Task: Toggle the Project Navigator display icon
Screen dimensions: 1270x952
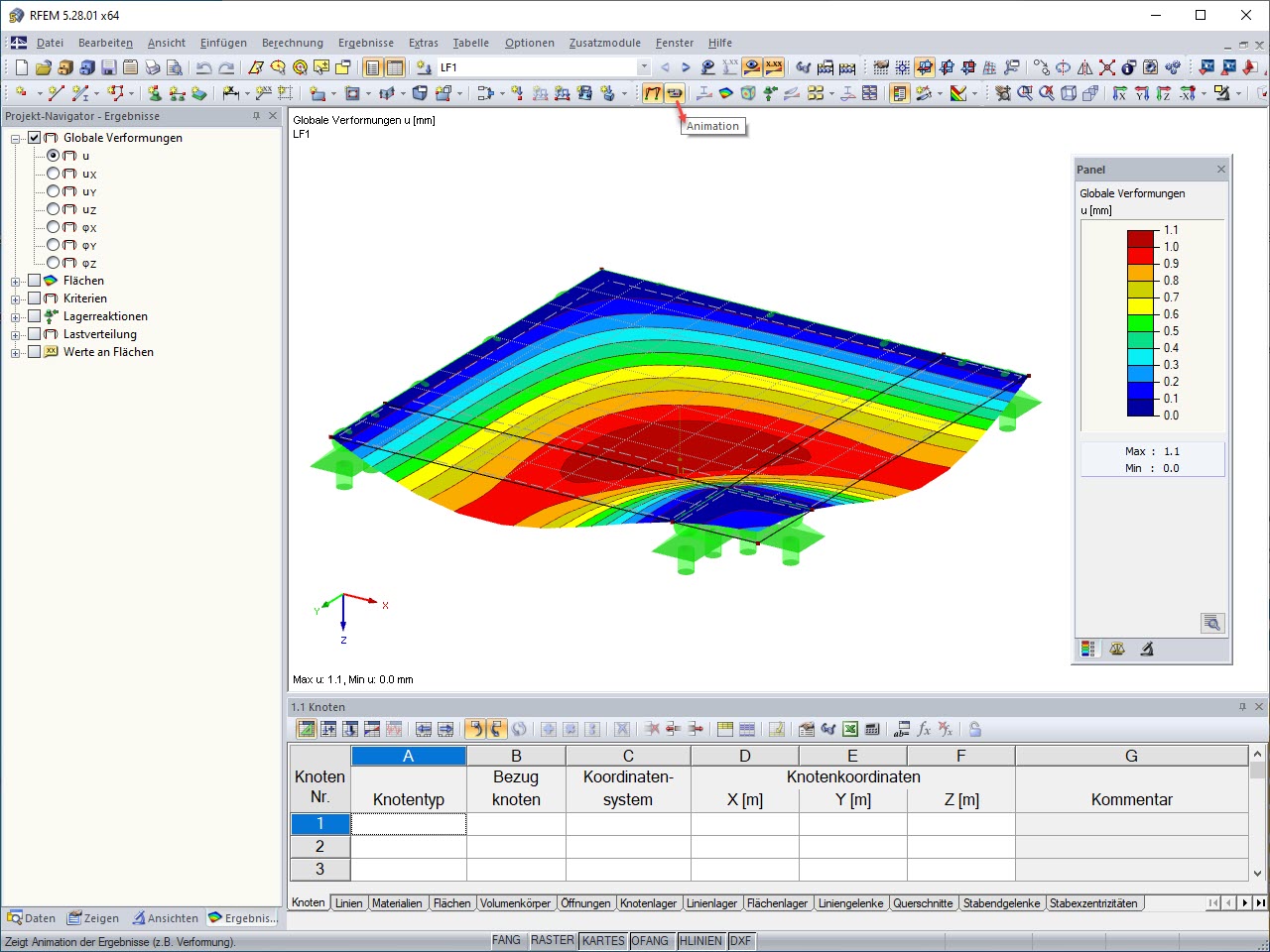Action: 372,67
